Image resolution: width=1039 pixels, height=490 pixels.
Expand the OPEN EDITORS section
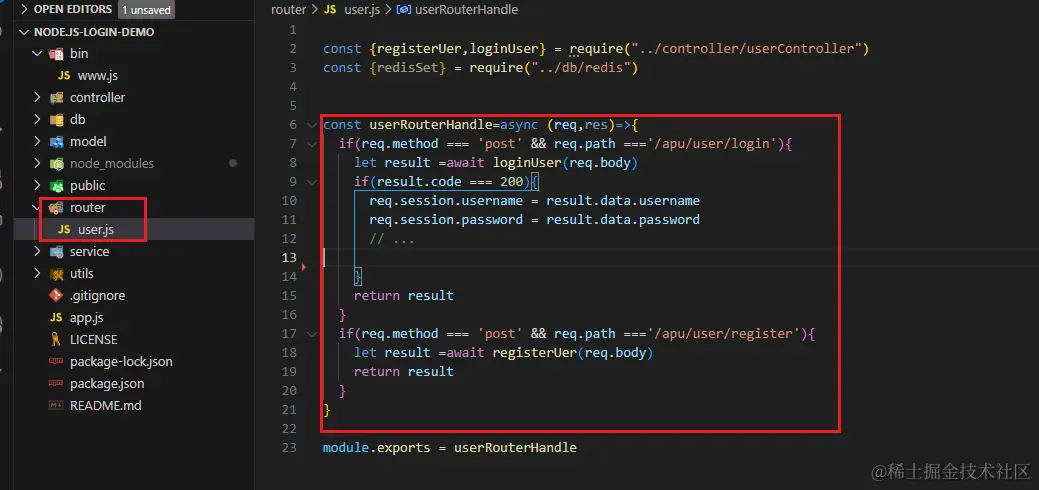pos(25,9)
